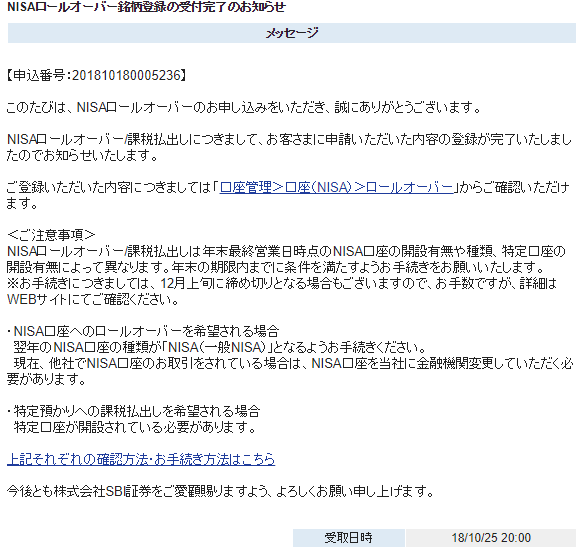Click the text 特定口座が開設されている必要があります。

tap(135, 428)
